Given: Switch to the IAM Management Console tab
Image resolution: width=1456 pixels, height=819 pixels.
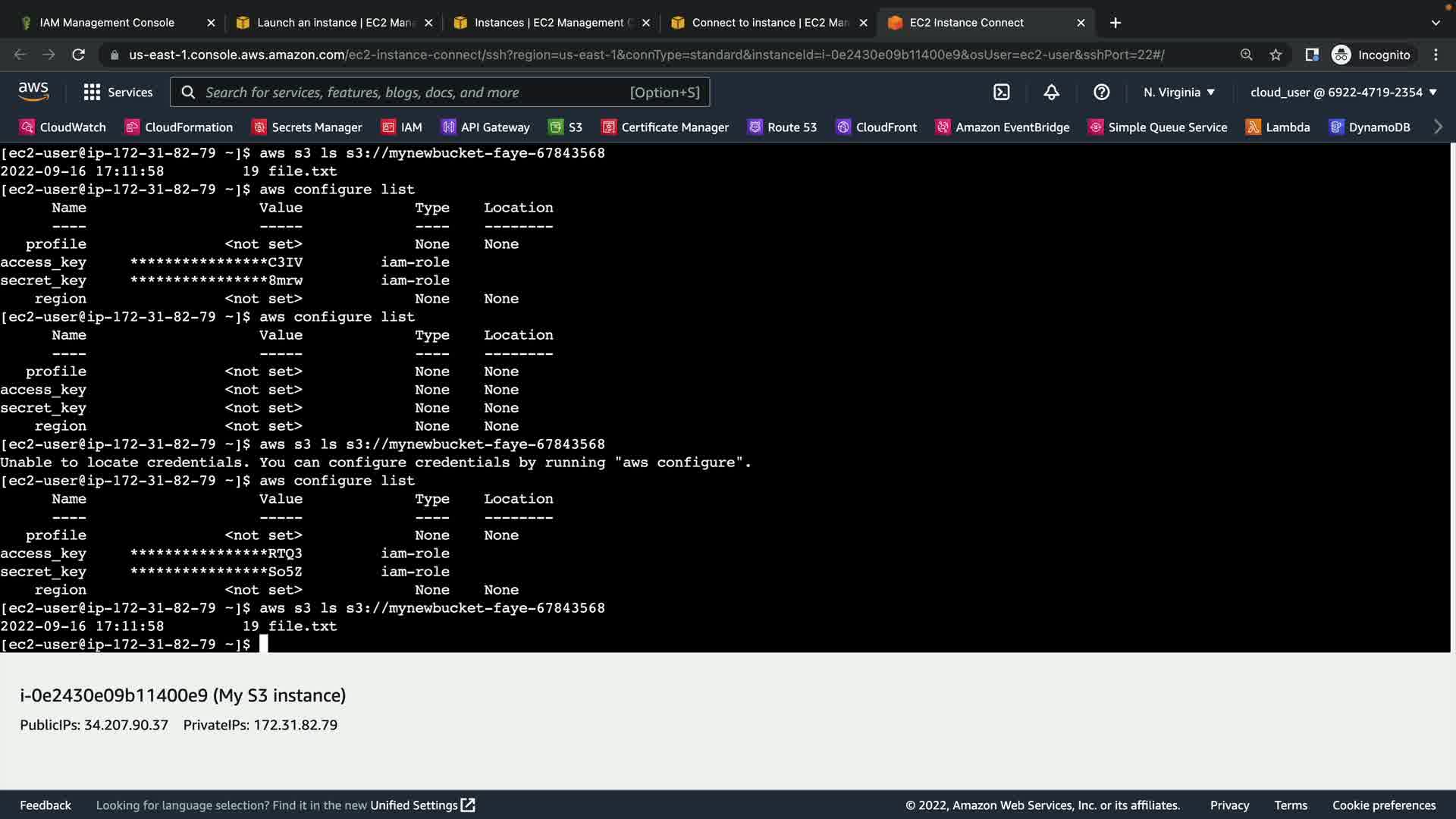Looking at the screenshot, I should pyautogui.click(x=107, y=23).
